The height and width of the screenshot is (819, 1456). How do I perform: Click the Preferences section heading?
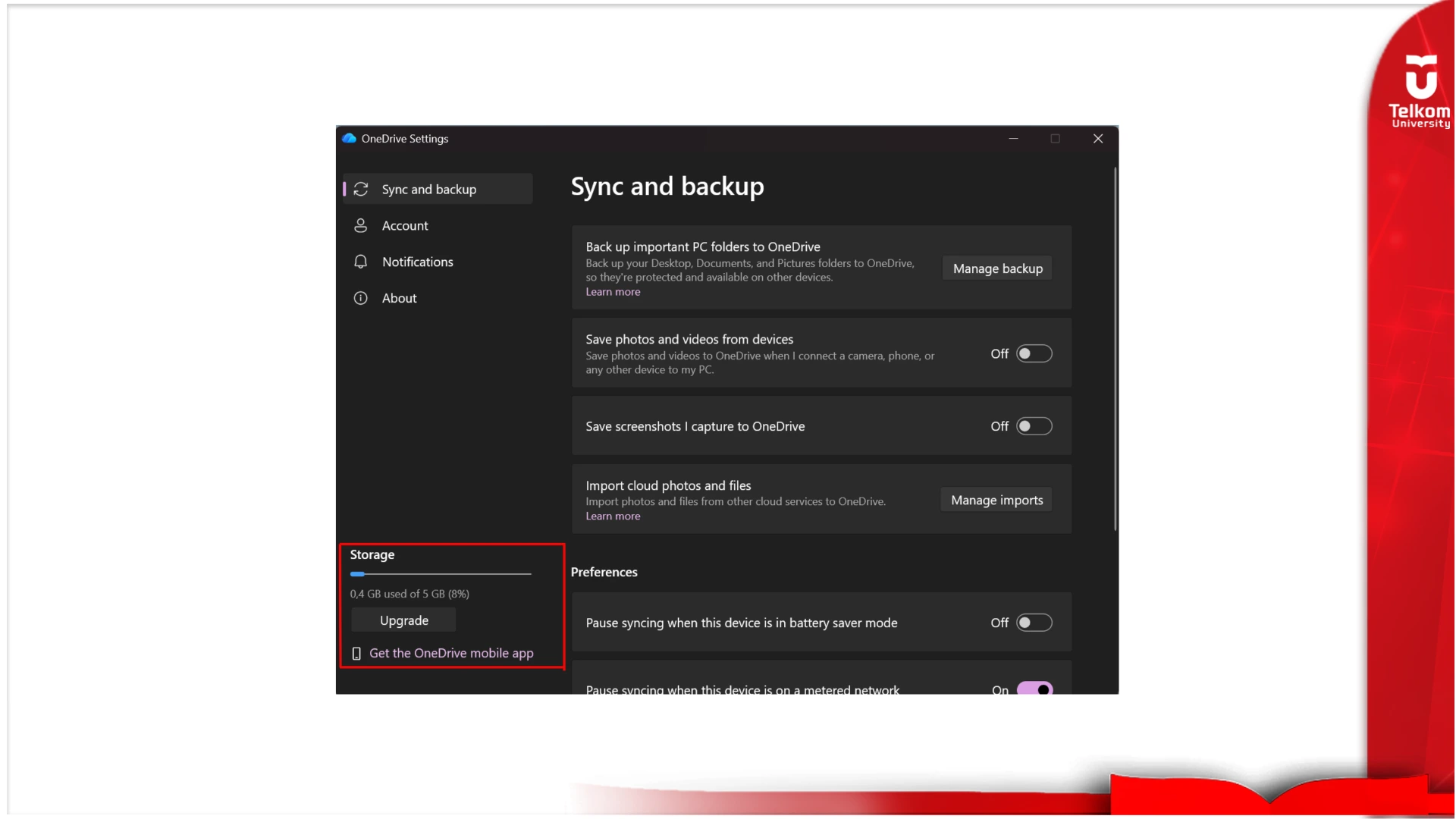(x=604, y=572)
